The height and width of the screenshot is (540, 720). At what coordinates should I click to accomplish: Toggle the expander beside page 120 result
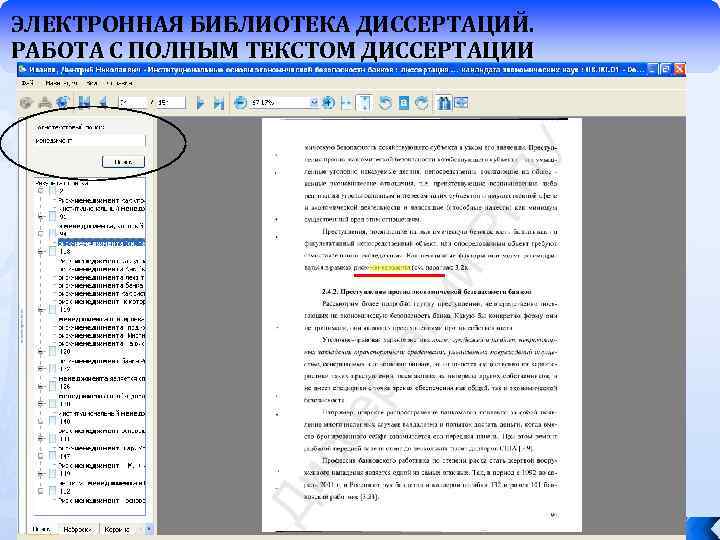click(40, 352)
